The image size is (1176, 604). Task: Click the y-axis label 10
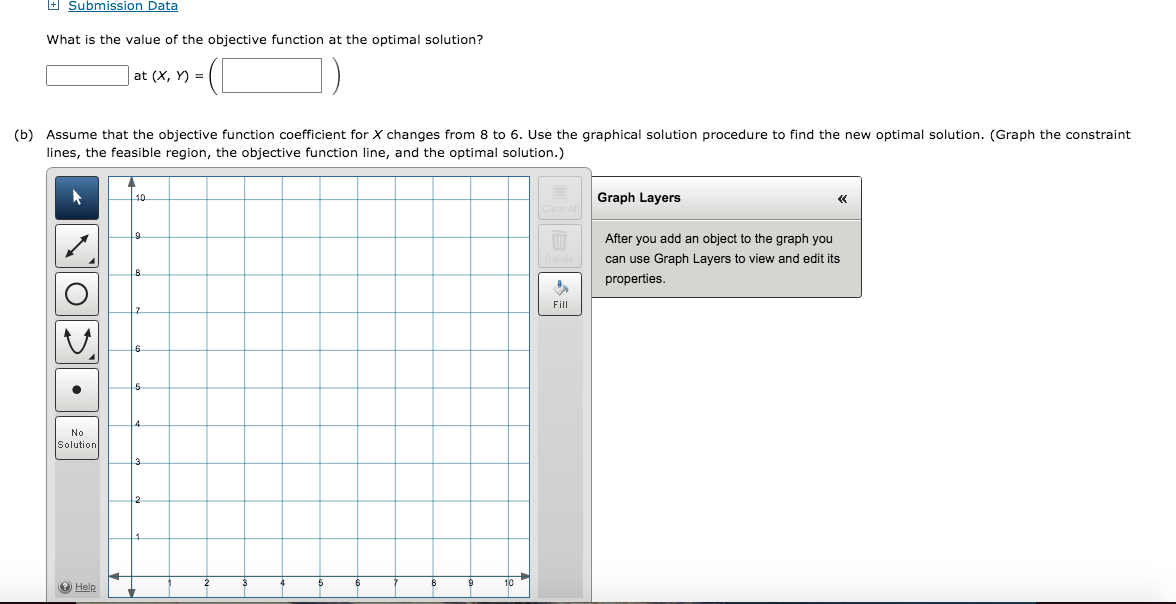(x=140, y=198)
